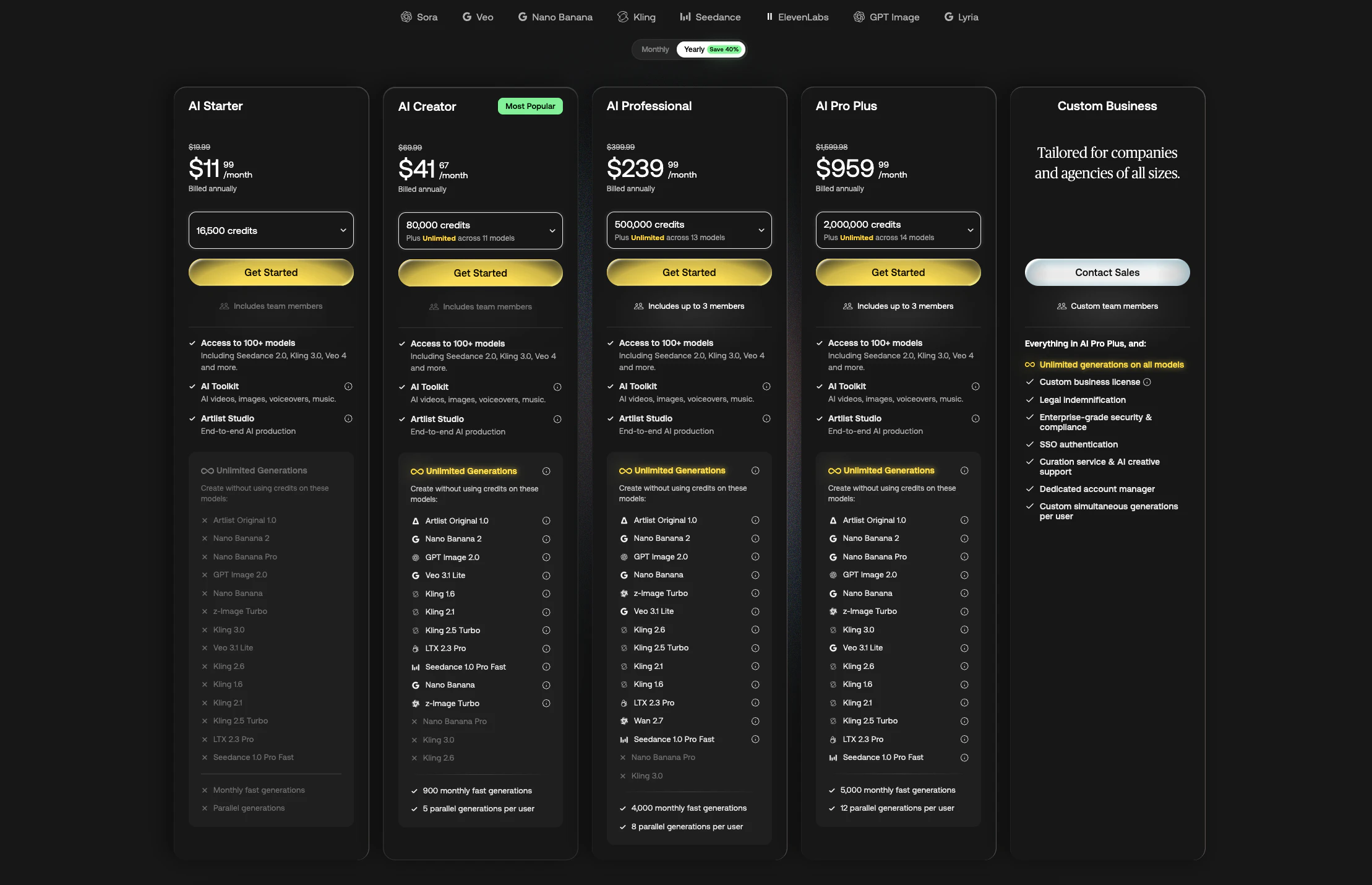Click "SSO authentication" feature text
This screenshot has height=885, width=1372.
click(x=1079, y=444)
